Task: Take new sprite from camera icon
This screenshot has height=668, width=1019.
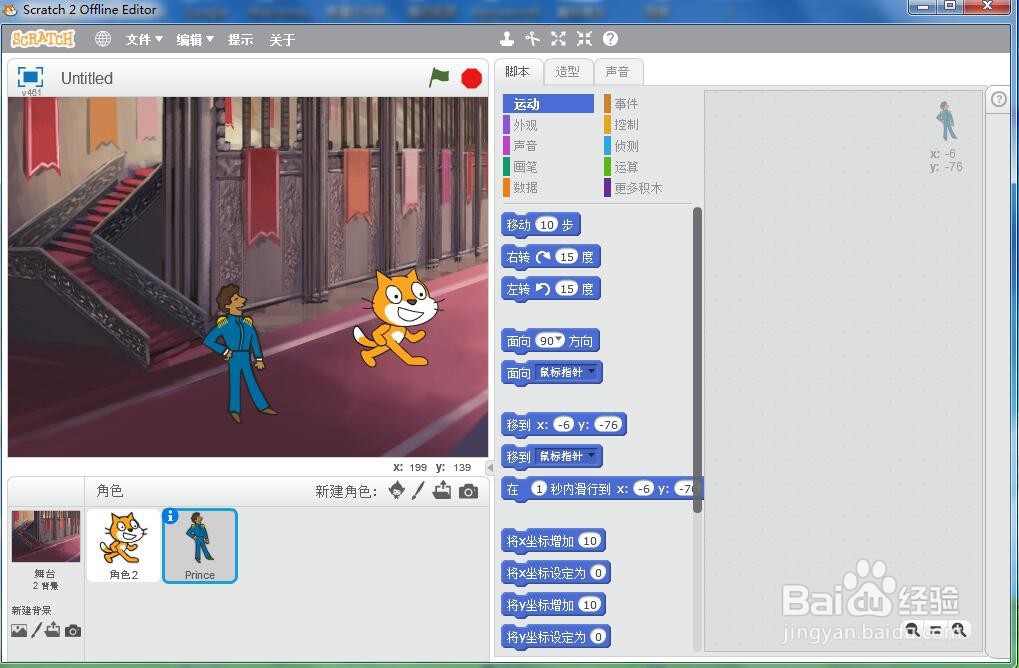Action: pyautogui.click(x=468, y=491)
